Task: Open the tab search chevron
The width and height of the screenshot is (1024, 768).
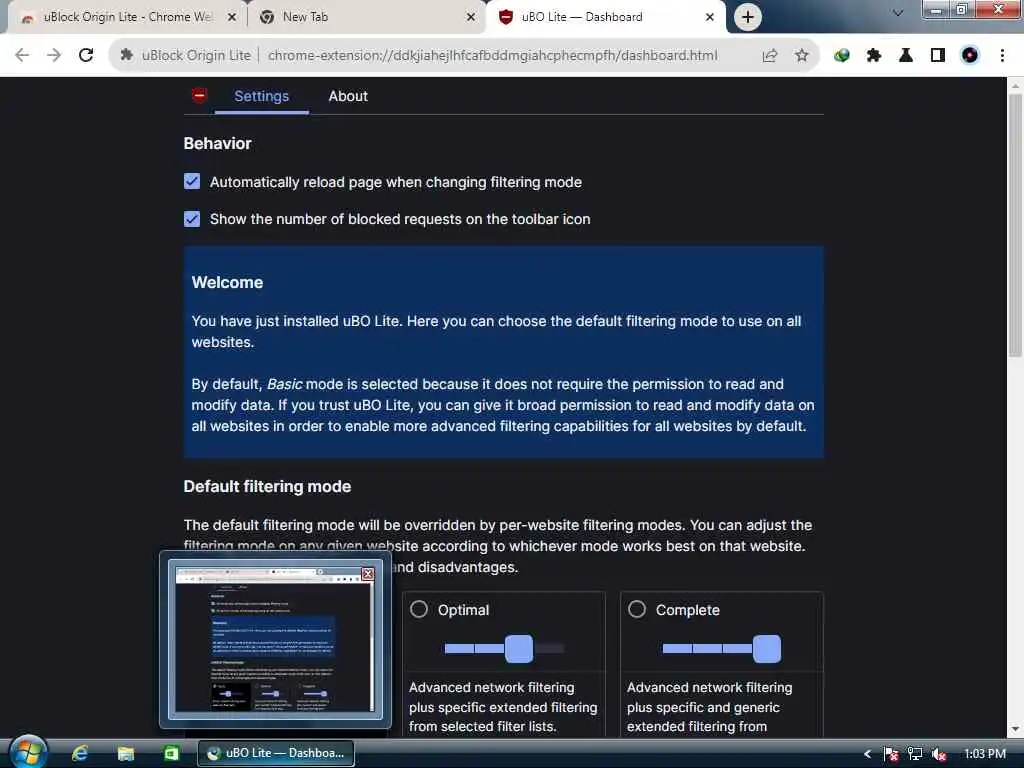Action: [897, 13]
